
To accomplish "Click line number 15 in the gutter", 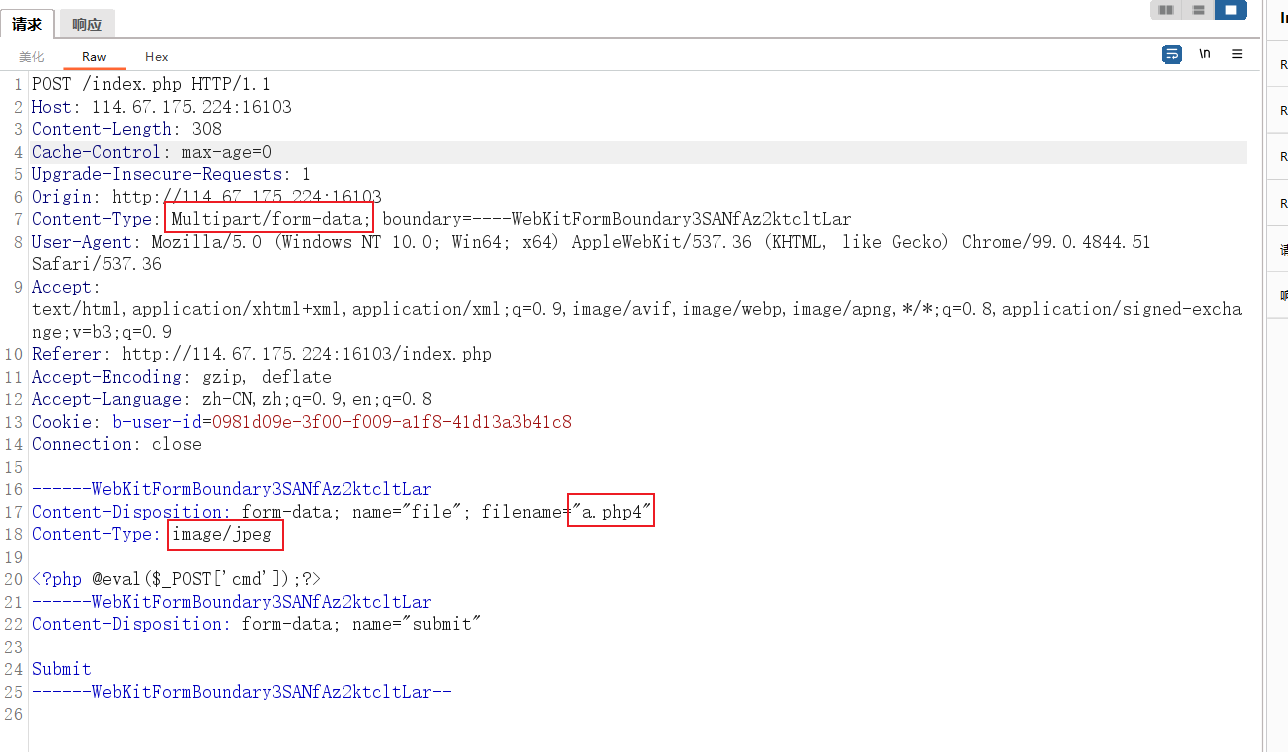I will 14,467.
